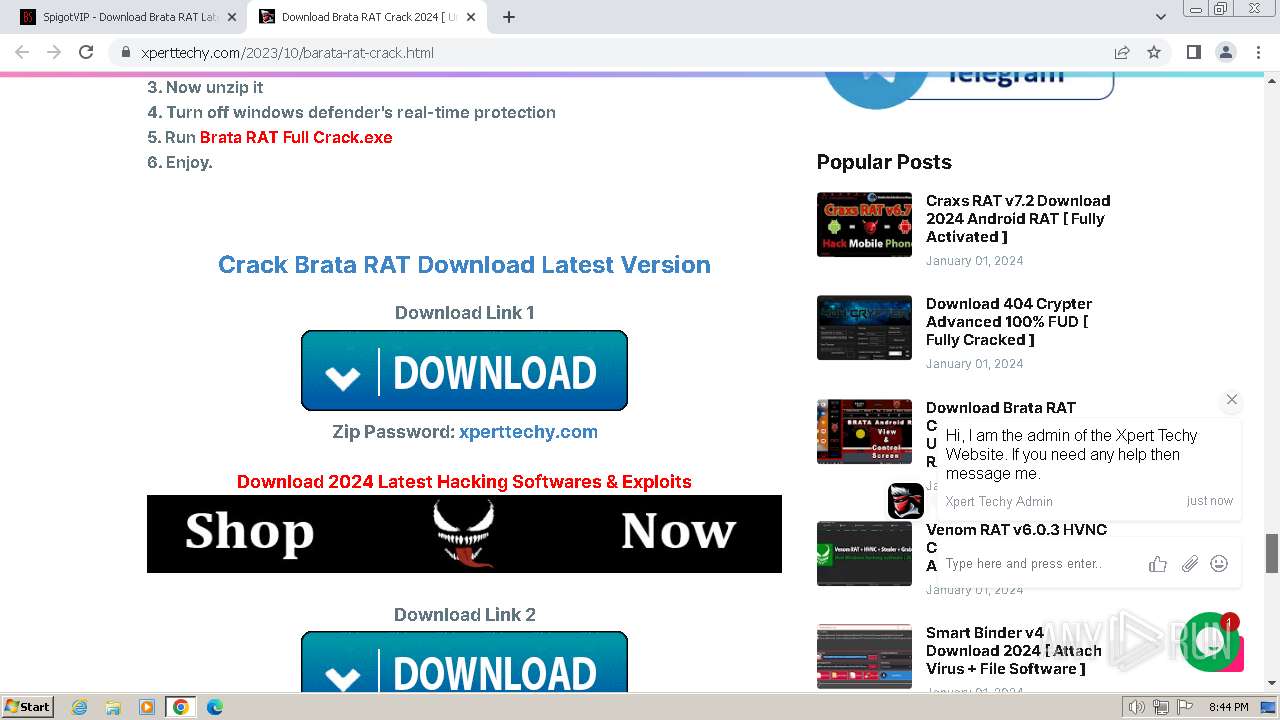This screenshot has width=1280, height=720.
Task: Attach a file with paperclip icon
Action: click(x=1189, y=564)
